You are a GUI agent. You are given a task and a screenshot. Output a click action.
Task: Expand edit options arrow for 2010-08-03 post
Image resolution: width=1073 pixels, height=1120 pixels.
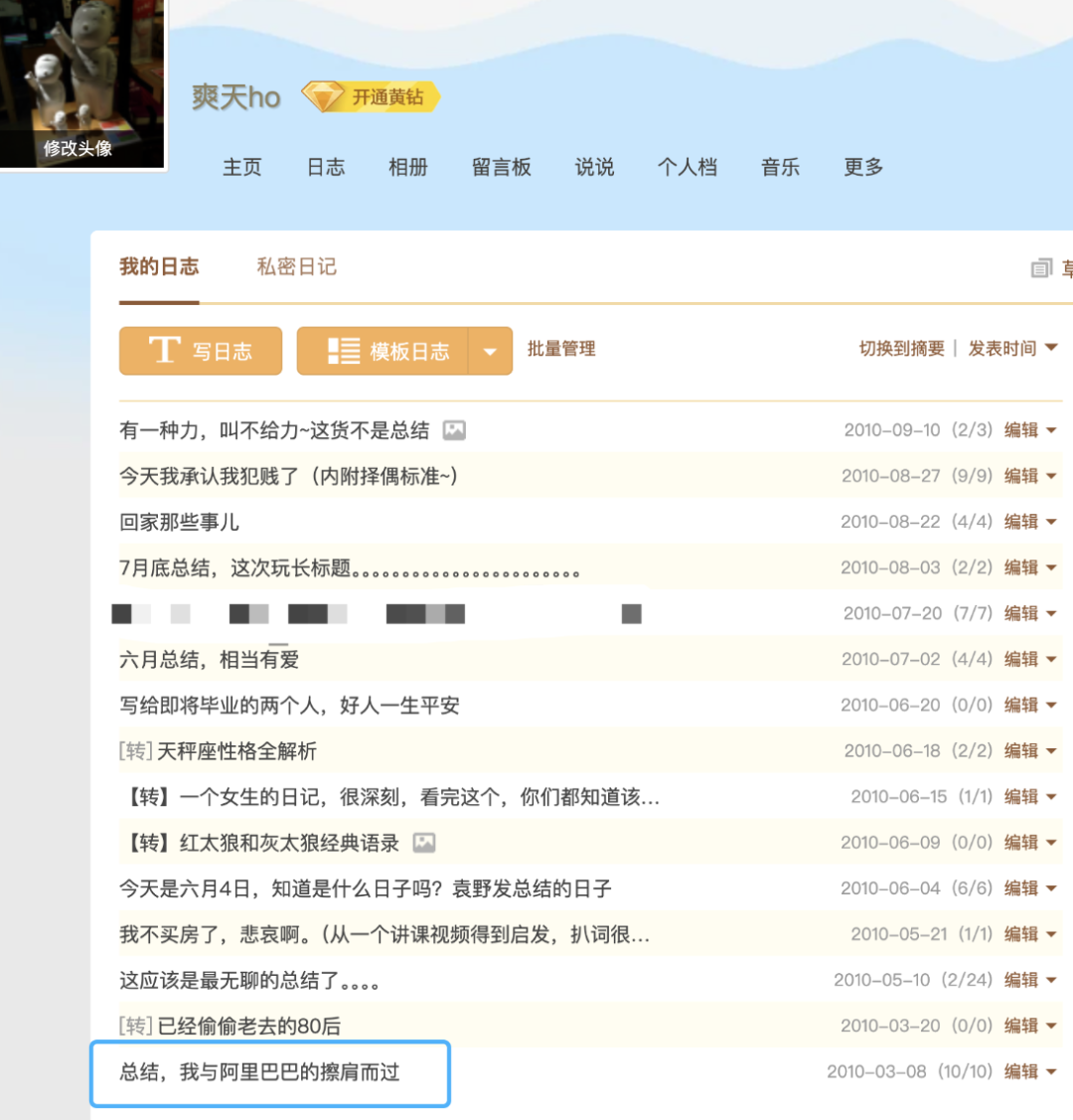[1051, 567]
